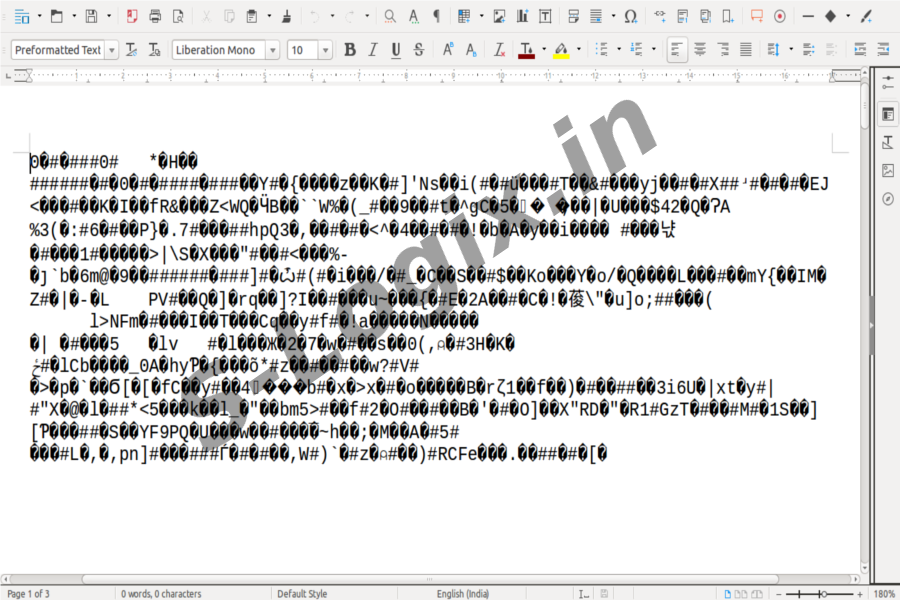This screenshot has height=600, width=900.
Task: Click the Export as PDF icon
Action: click(133, 16)
